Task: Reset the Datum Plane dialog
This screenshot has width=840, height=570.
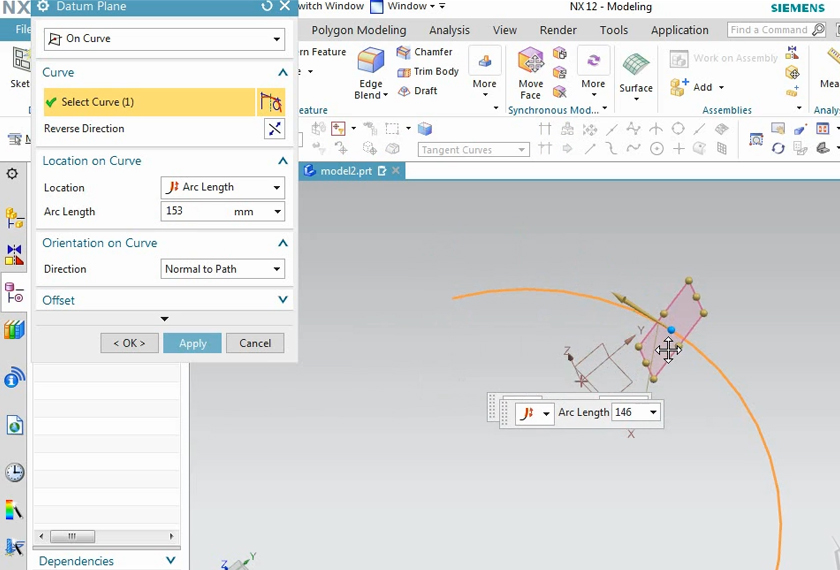Action: click(267, 6)
